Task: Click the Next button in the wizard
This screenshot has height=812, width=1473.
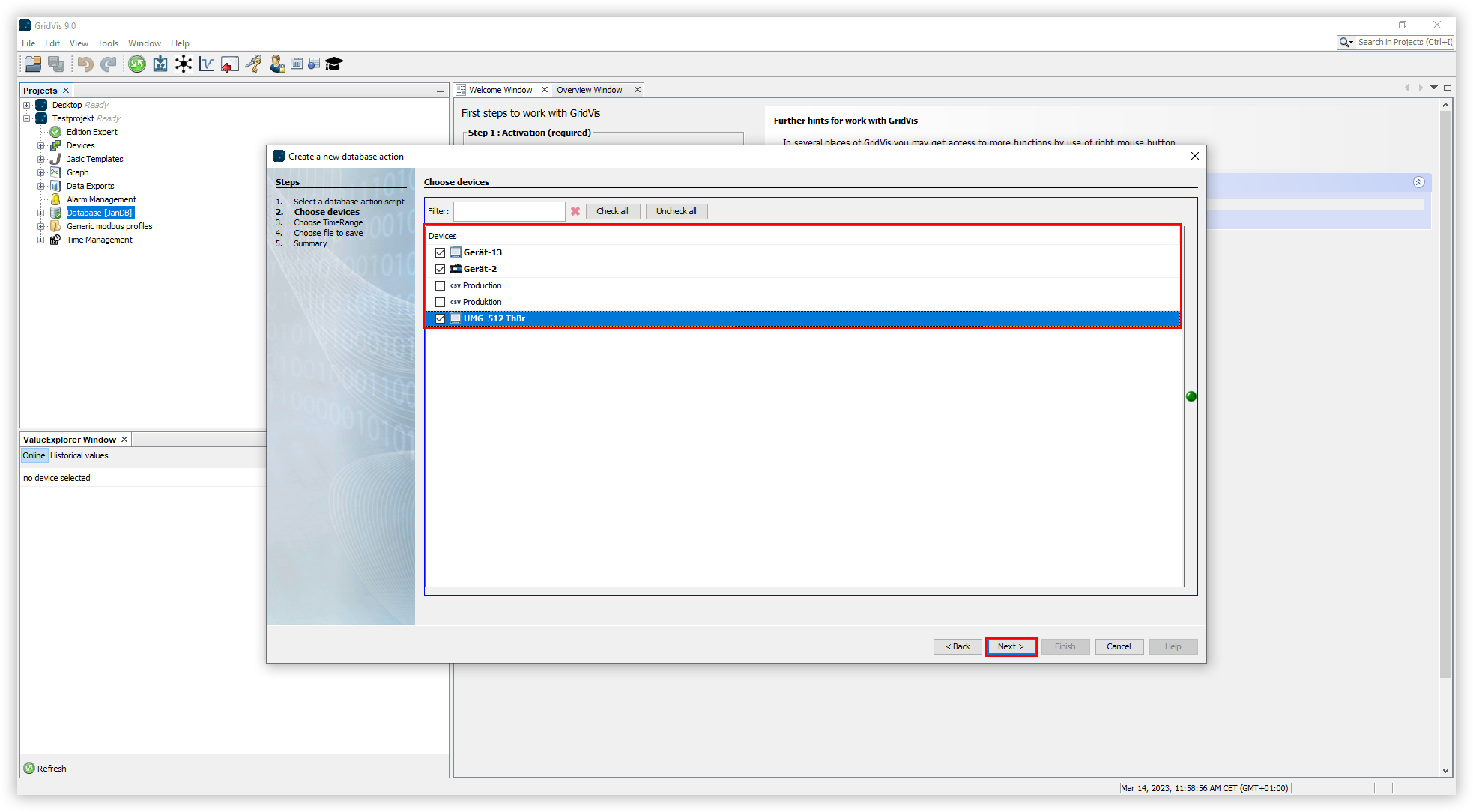Action: [1011, 646]
